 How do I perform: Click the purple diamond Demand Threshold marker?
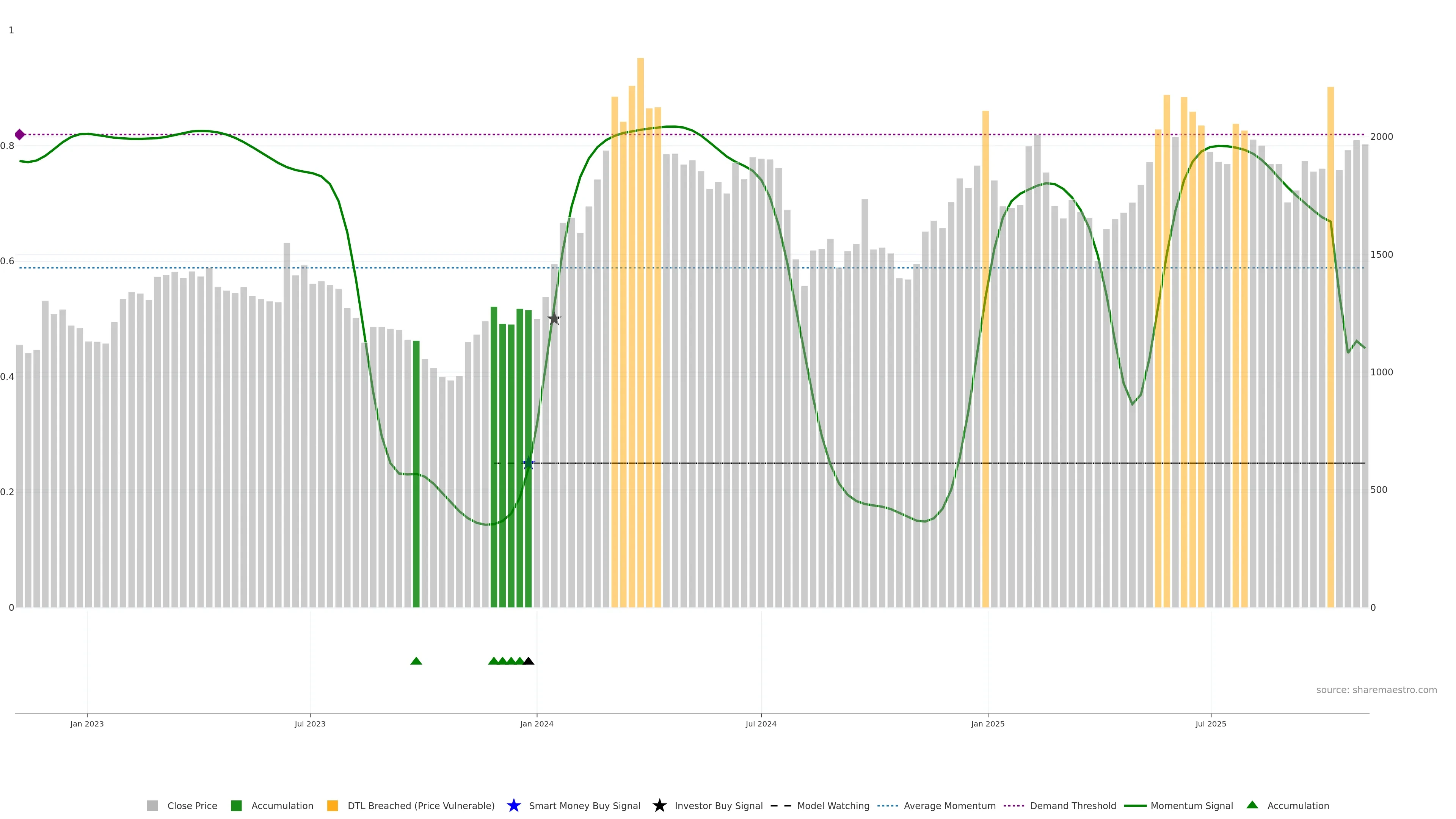coord(20,135)
